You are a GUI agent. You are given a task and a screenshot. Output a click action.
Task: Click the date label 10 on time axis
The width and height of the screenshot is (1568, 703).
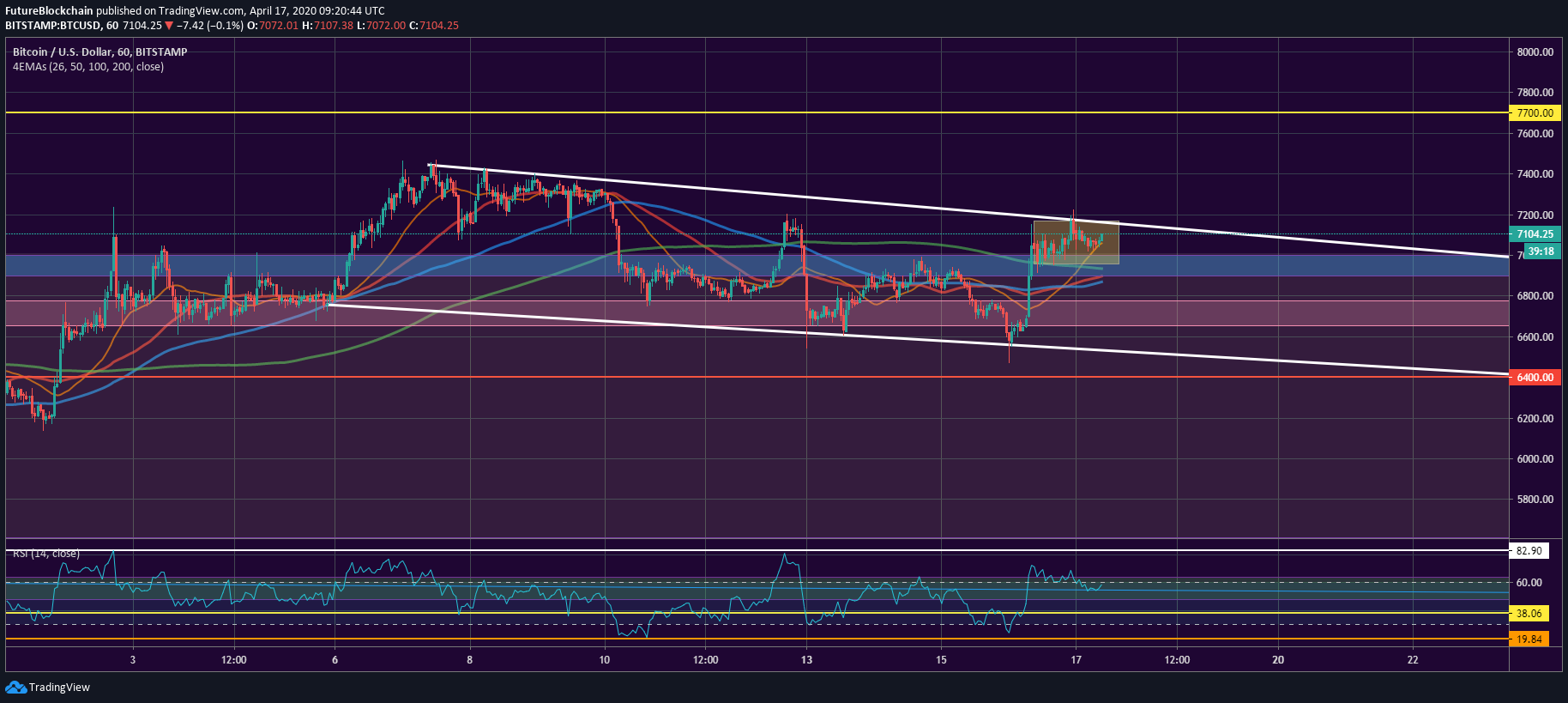pyautogui.click(x=605, y=660)
